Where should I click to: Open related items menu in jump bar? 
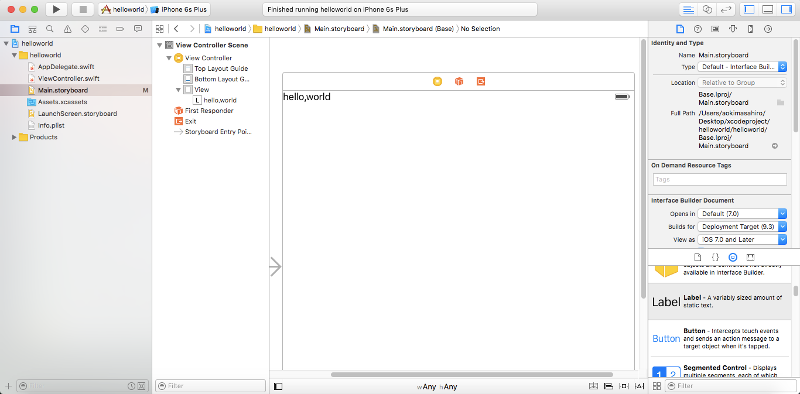pos(160,29)
